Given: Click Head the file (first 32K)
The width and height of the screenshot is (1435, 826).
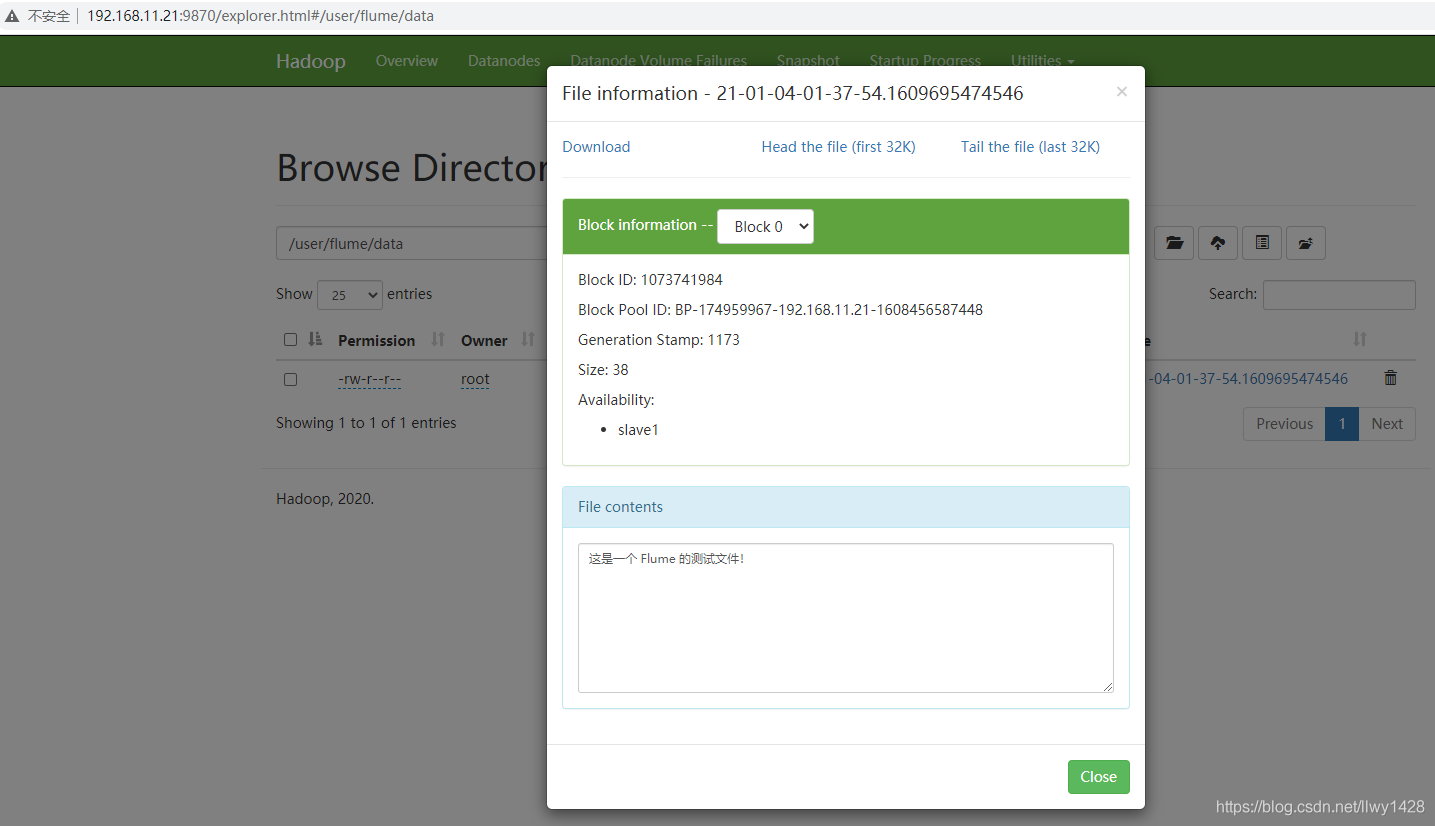Looking at the screenshot, I should point(838,147).
